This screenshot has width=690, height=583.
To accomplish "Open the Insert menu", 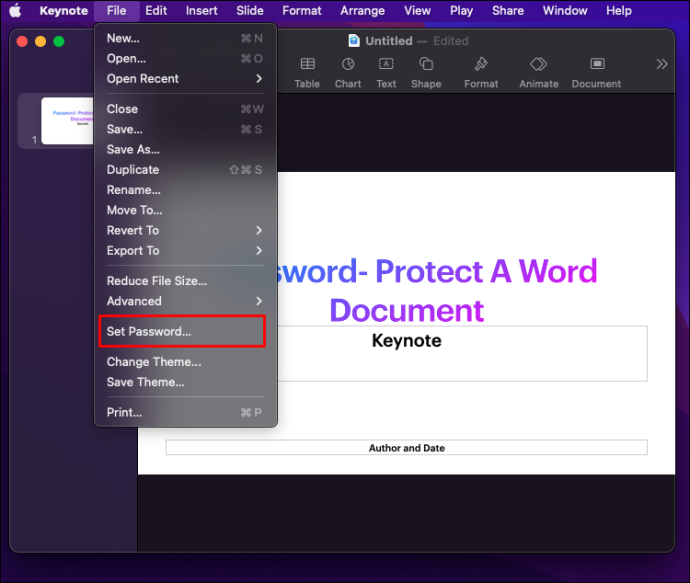I will [x=202, y=11].
